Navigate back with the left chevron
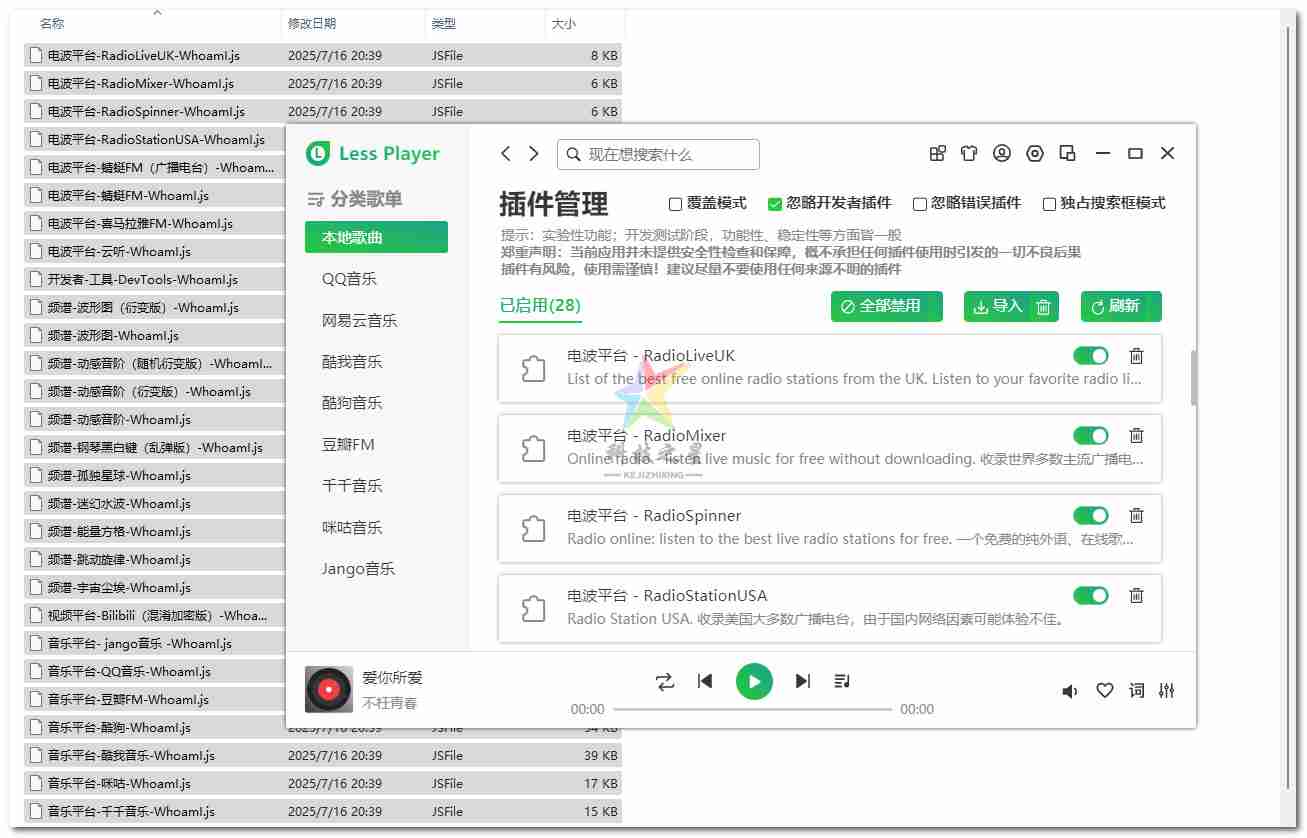This screenshot has width=1307, height=838. [x=506, y=153]
